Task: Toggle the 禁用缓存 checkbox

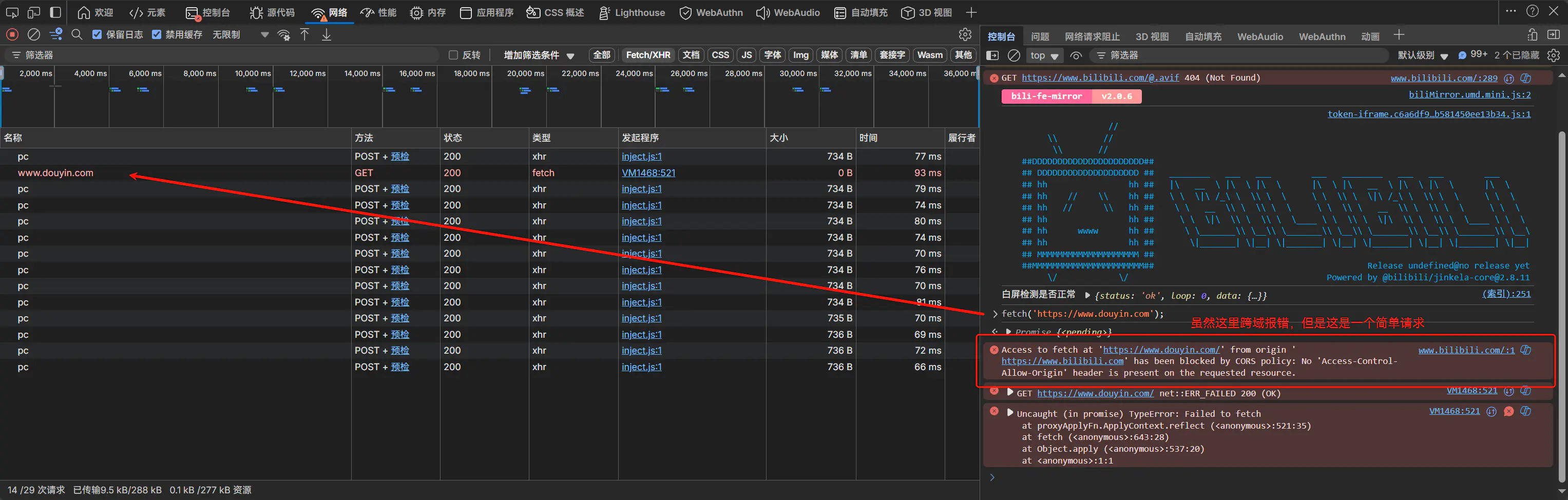Action: 157,35
